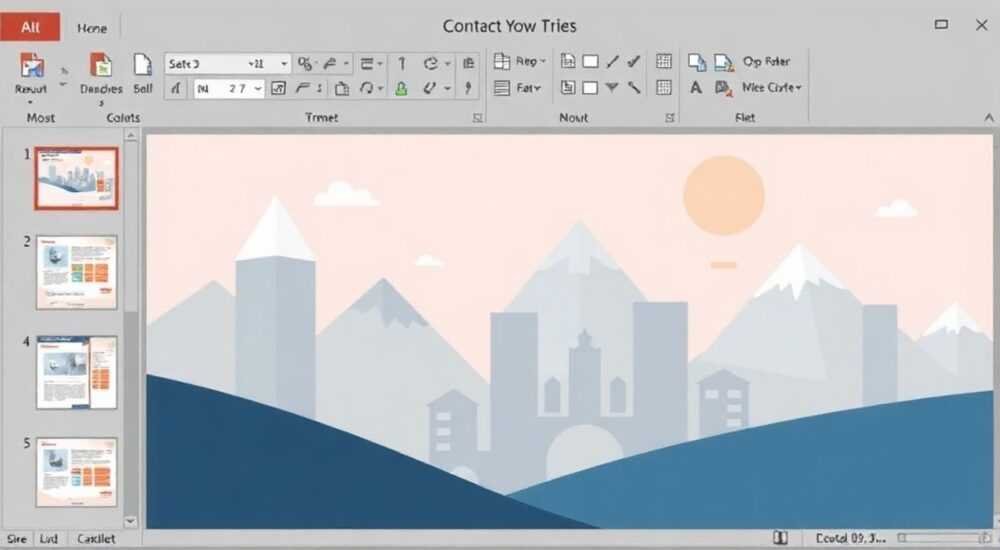Click the percent symbol formatting icon
The width and height of the screenshot is (1000, 550).
pyautogui.click(x=305, y=63)
